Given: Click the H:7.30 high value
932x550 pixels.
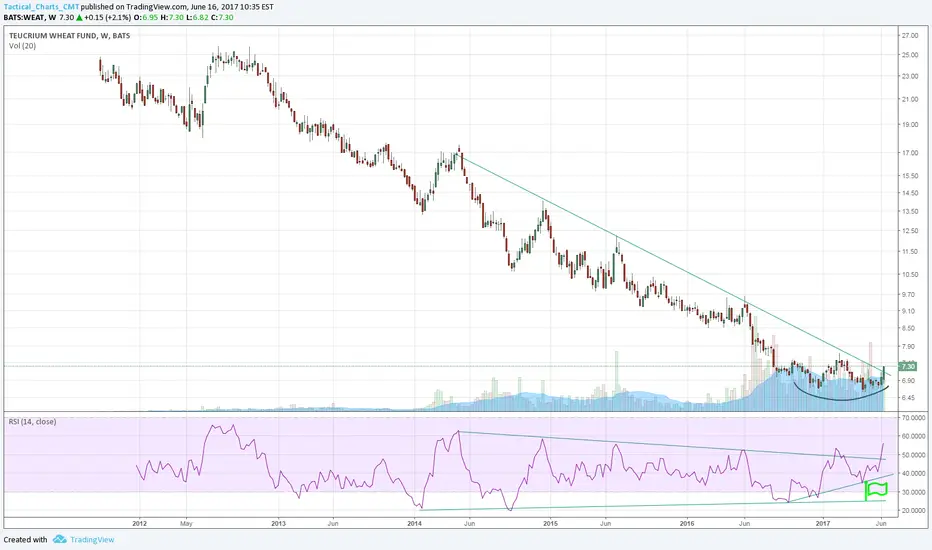Looking at the screenshot, I should click(x=172, y=18).
